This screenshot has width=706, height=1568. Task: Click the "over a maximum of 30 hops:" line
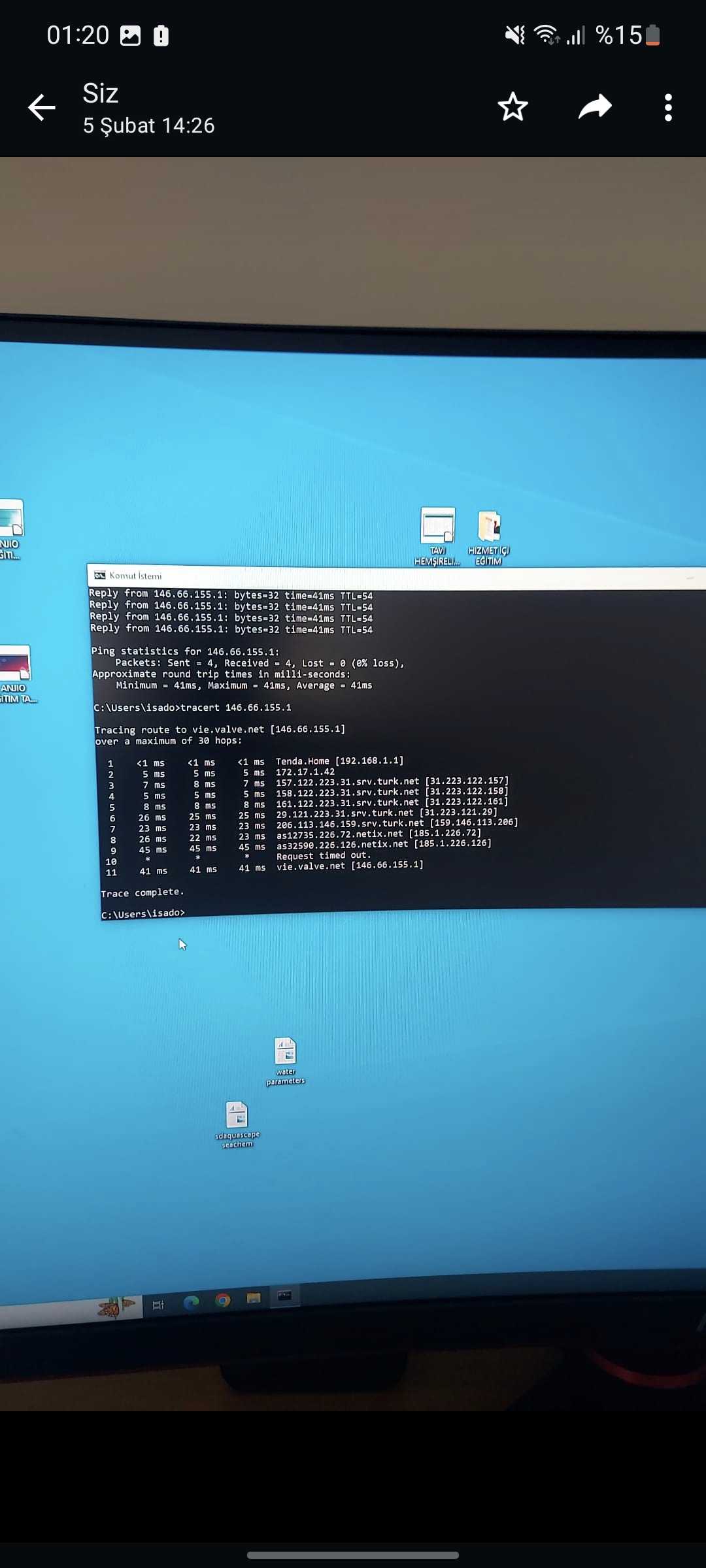(x=168, y=741)
